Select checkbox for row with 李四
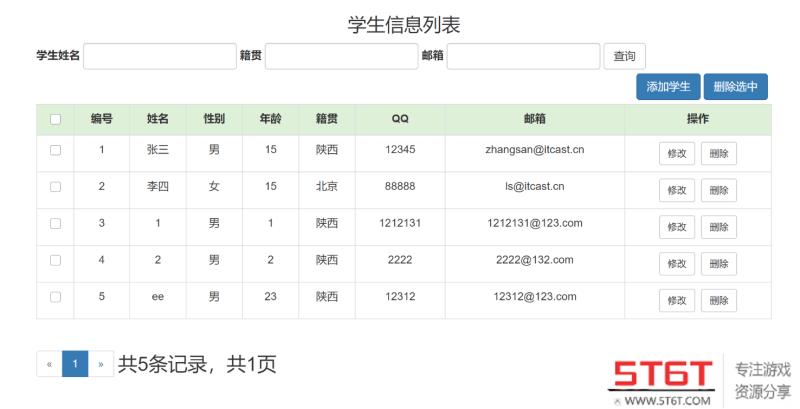The image size is (800, 409). 56,188
